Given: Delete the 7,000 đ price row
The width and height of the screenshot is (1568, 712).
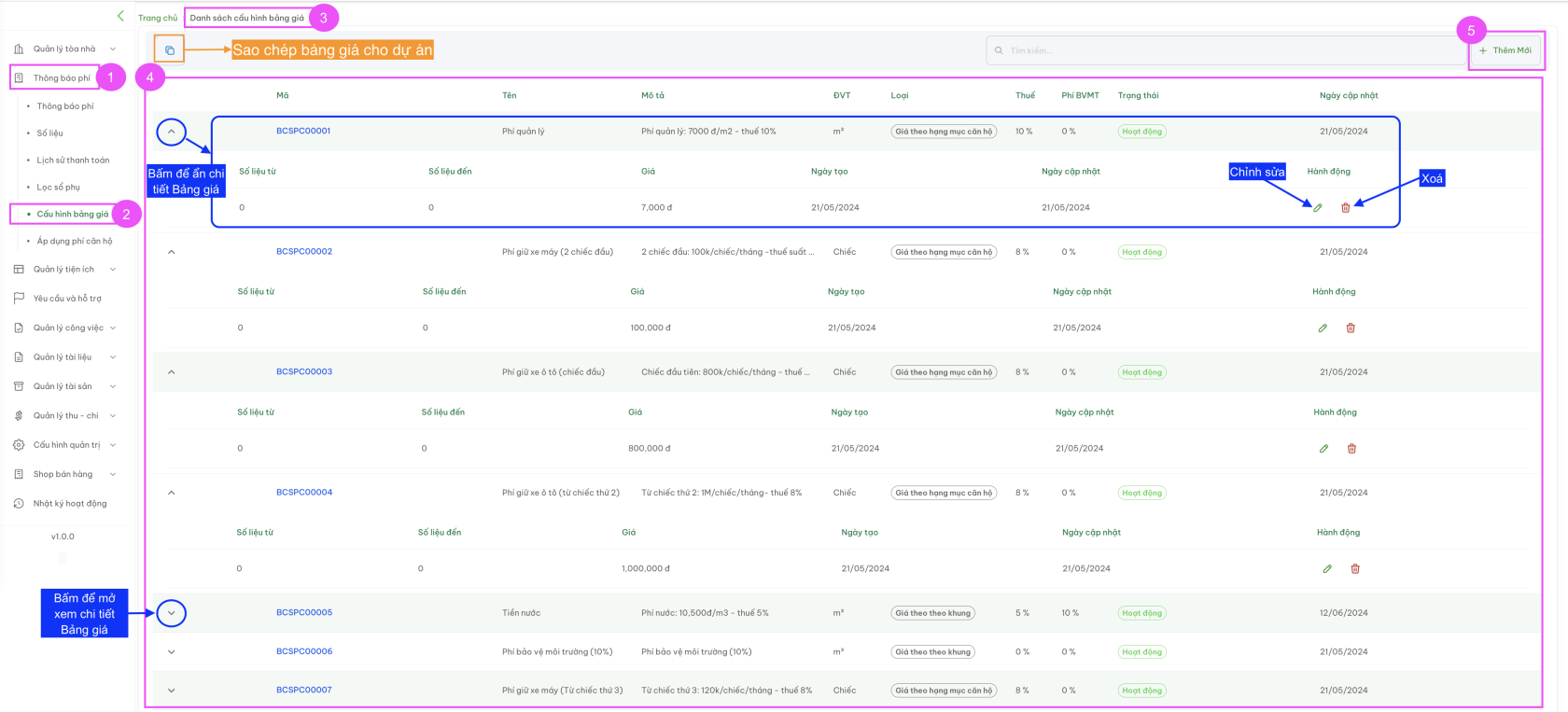Looking at the screenshot, I should [x=1346, y=208].
